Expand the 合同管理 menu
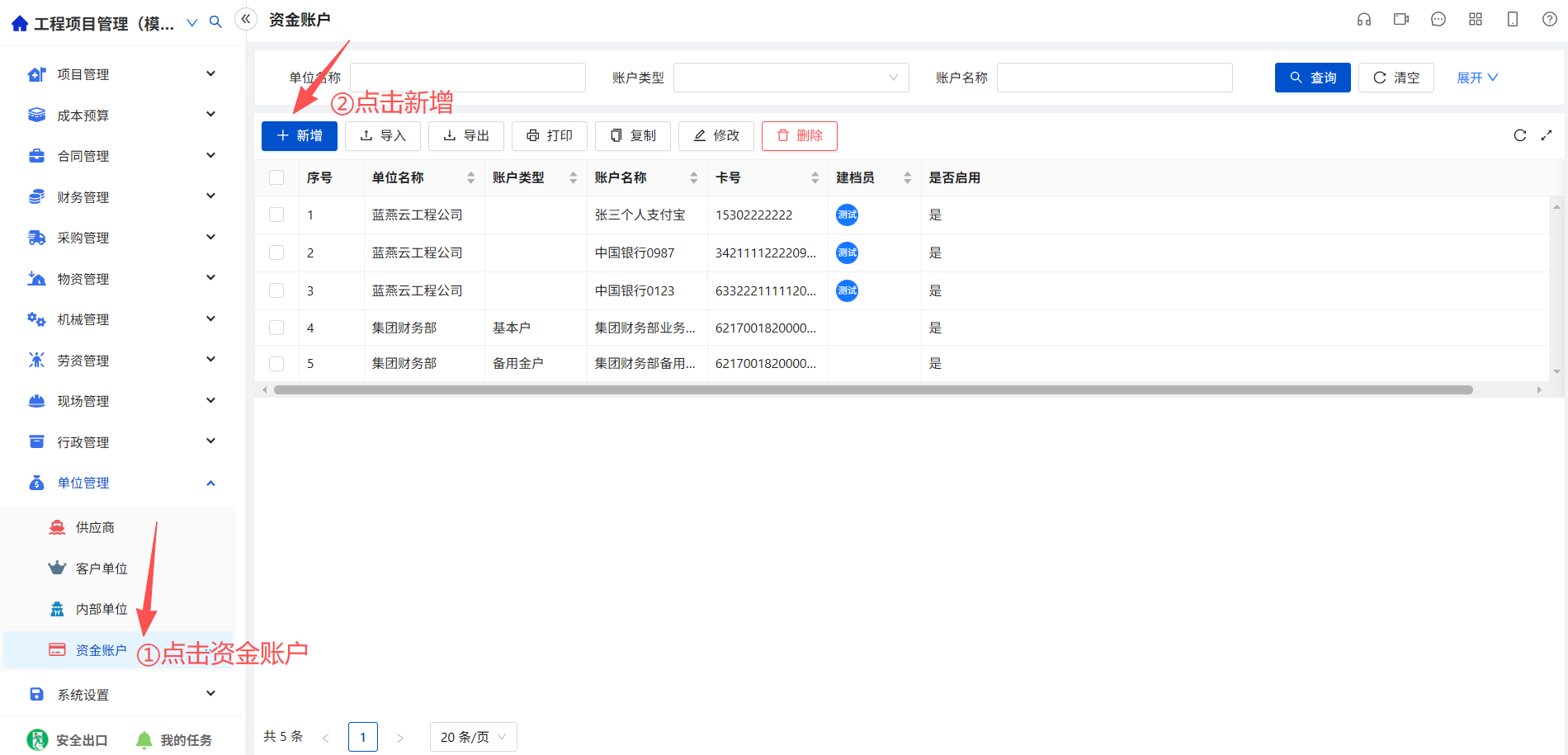 [x=210, y=155]
